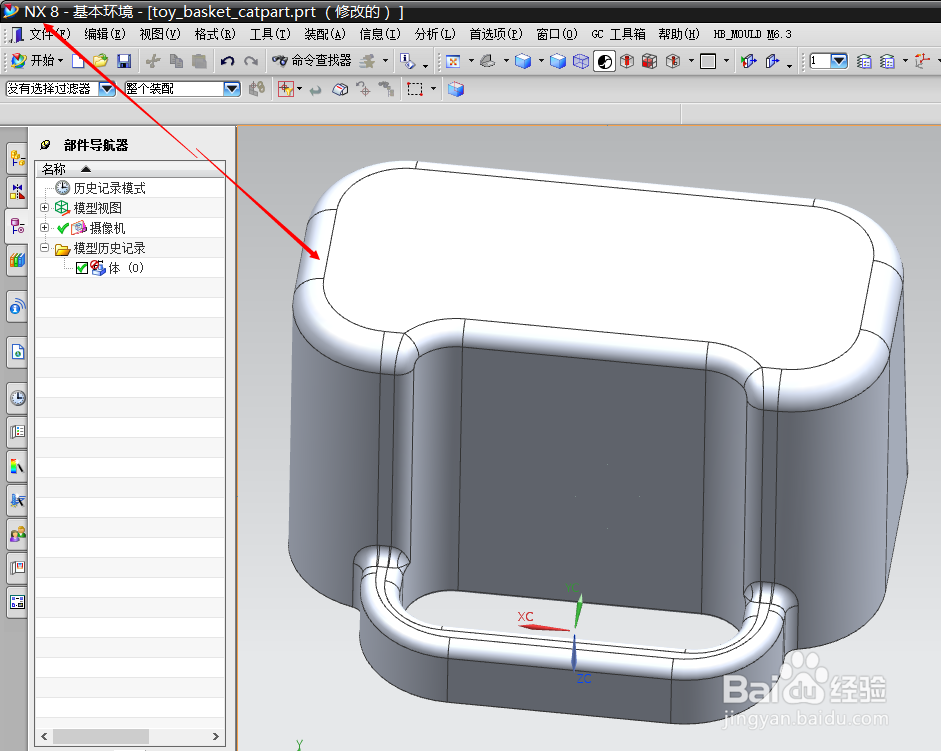This screenshot has width=941, height=751.
Task: Open the 视图(V) menu
Action: 160,34
